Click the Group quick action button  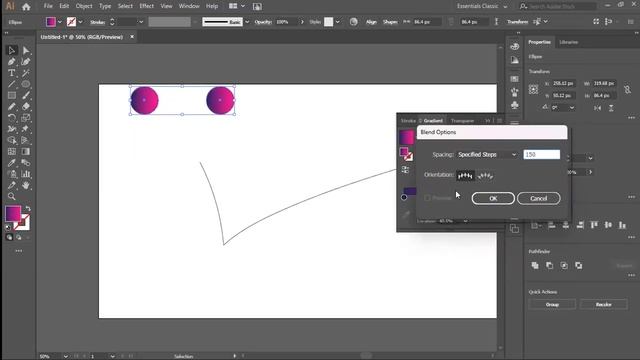(x=552, y=304)
